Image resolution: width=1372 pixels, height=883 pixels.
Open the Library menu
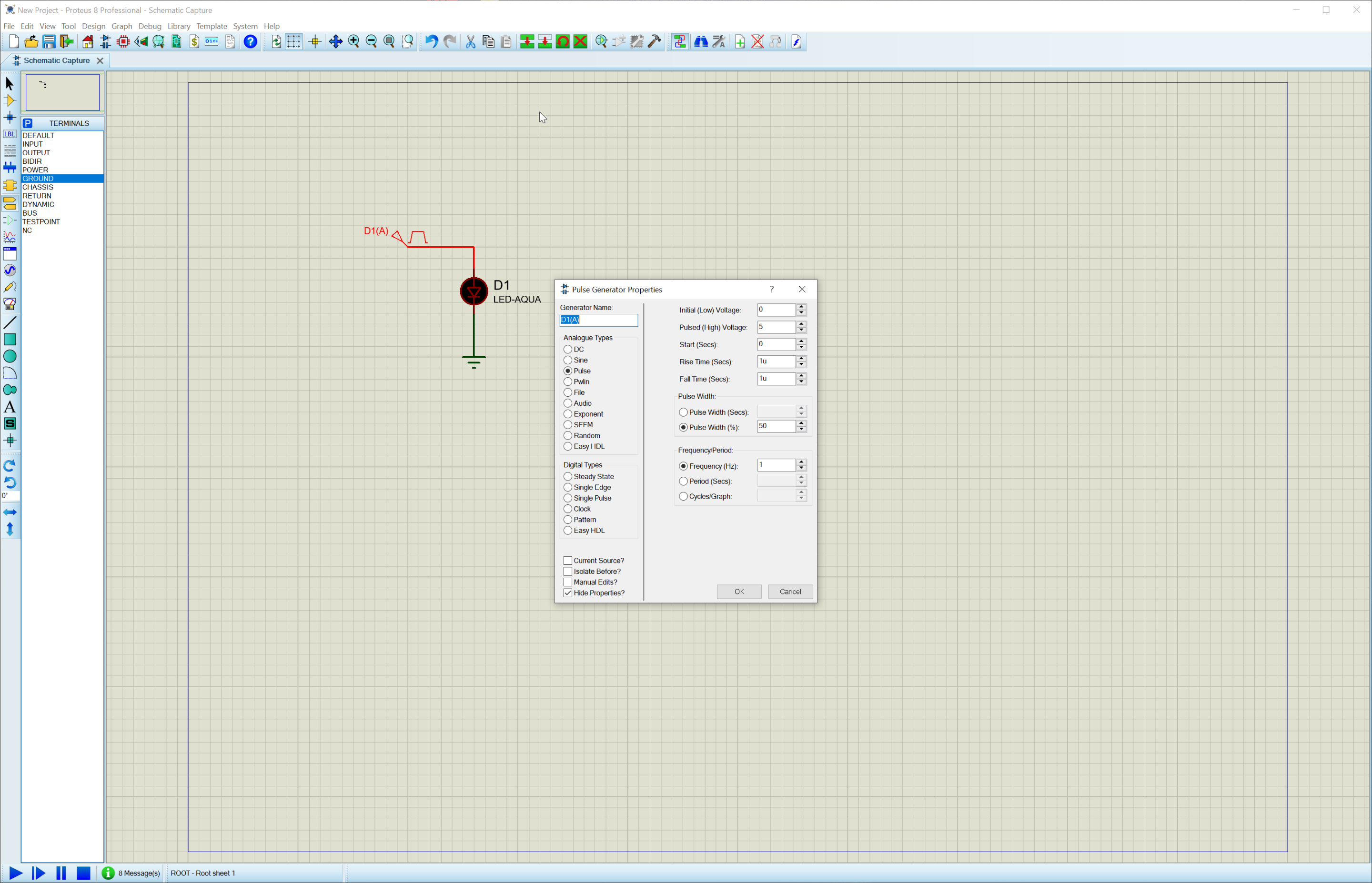[178, 26]
